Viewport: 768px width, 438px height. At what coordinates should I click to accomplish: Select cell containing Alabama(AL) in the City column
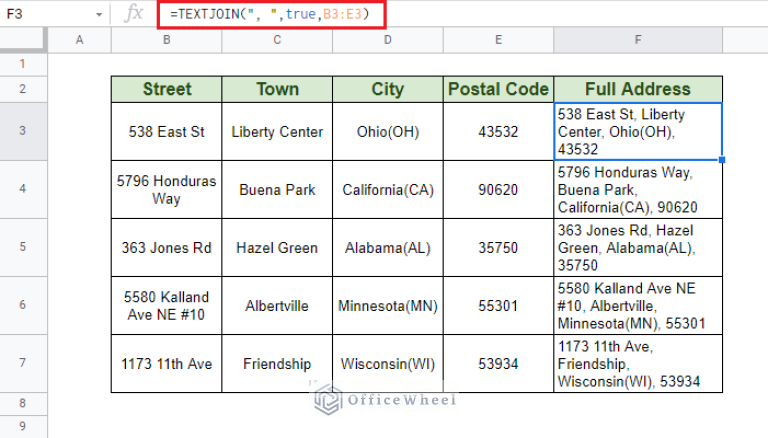(x=388, y=247)
